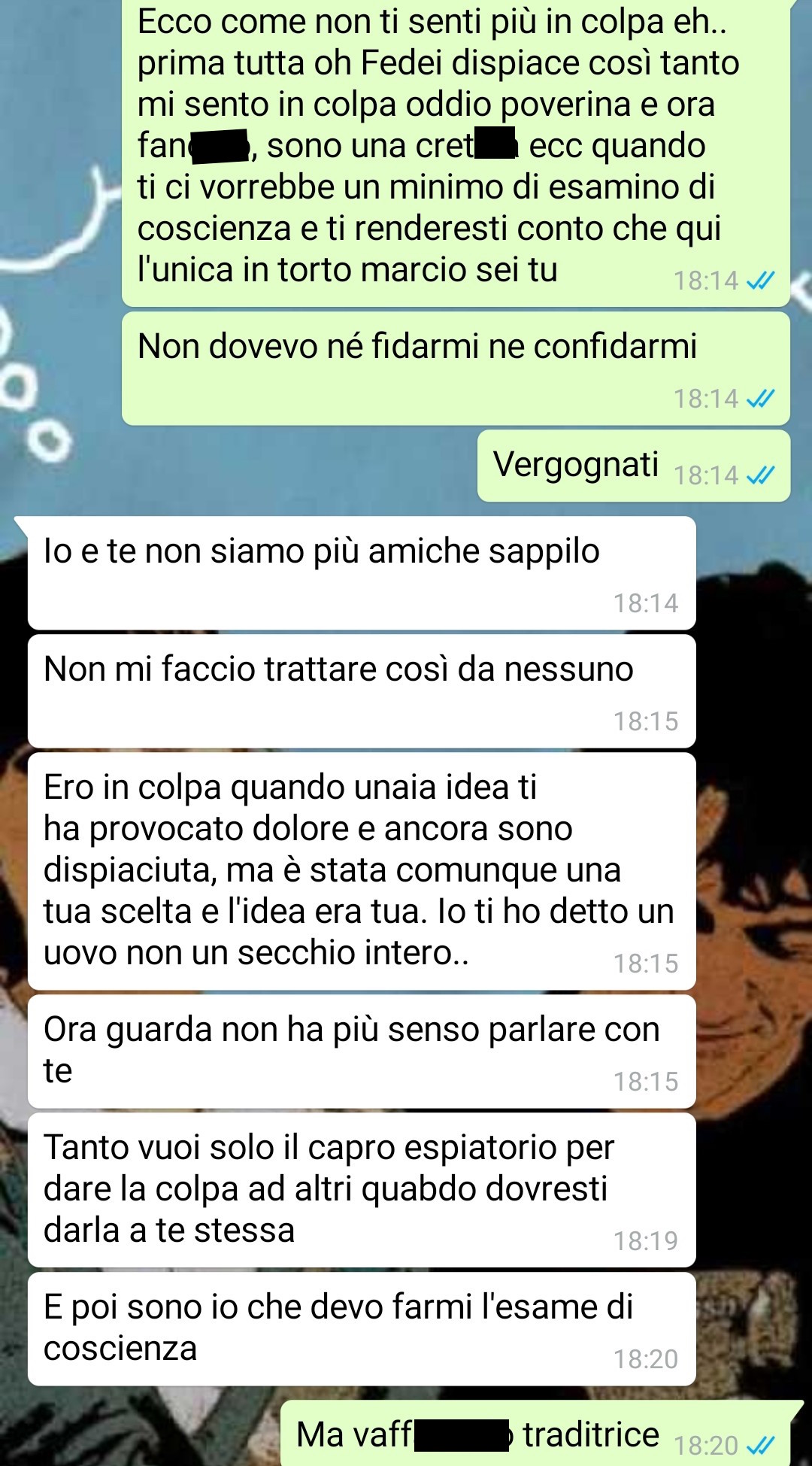Click read ticks on 'traditrice' message

(760, 1445)
